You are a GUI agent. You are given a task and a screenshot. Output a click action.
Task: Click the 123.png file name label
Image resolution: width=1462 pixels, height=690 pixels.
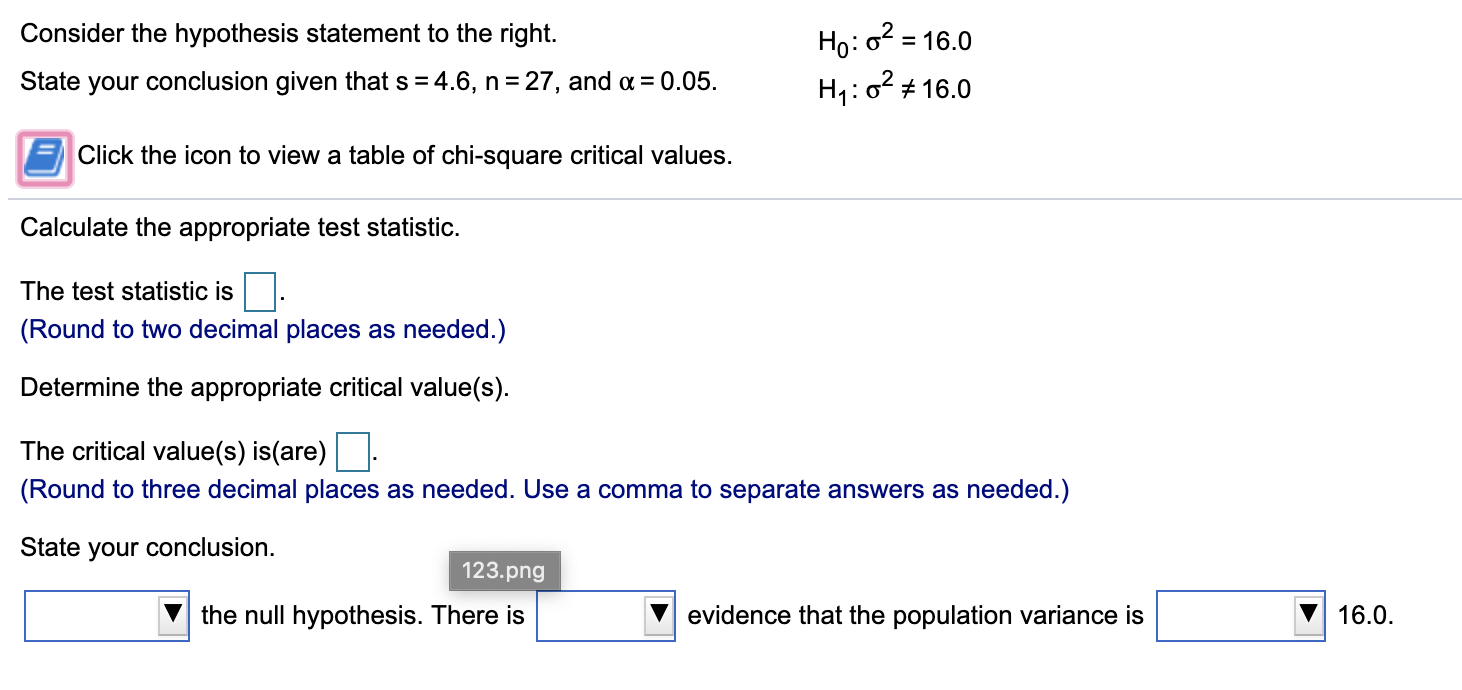pyautogui.click(x=504, y=571)
